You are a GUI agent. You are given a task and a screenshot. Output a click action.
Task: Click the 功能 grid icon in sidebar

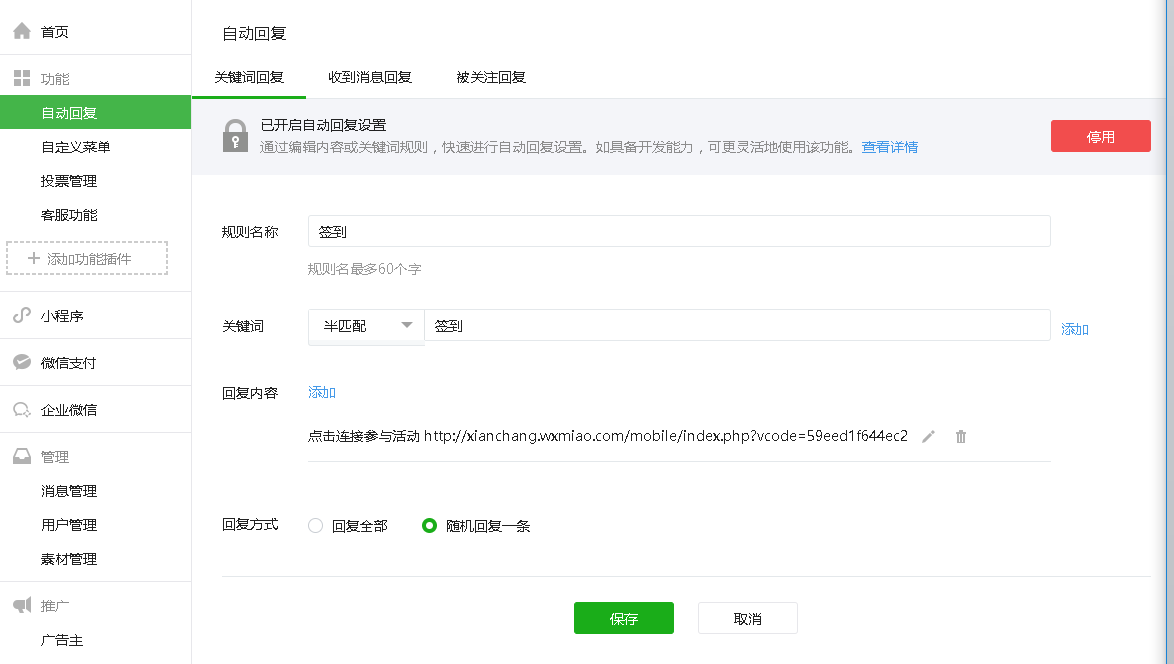coord(21,78)
